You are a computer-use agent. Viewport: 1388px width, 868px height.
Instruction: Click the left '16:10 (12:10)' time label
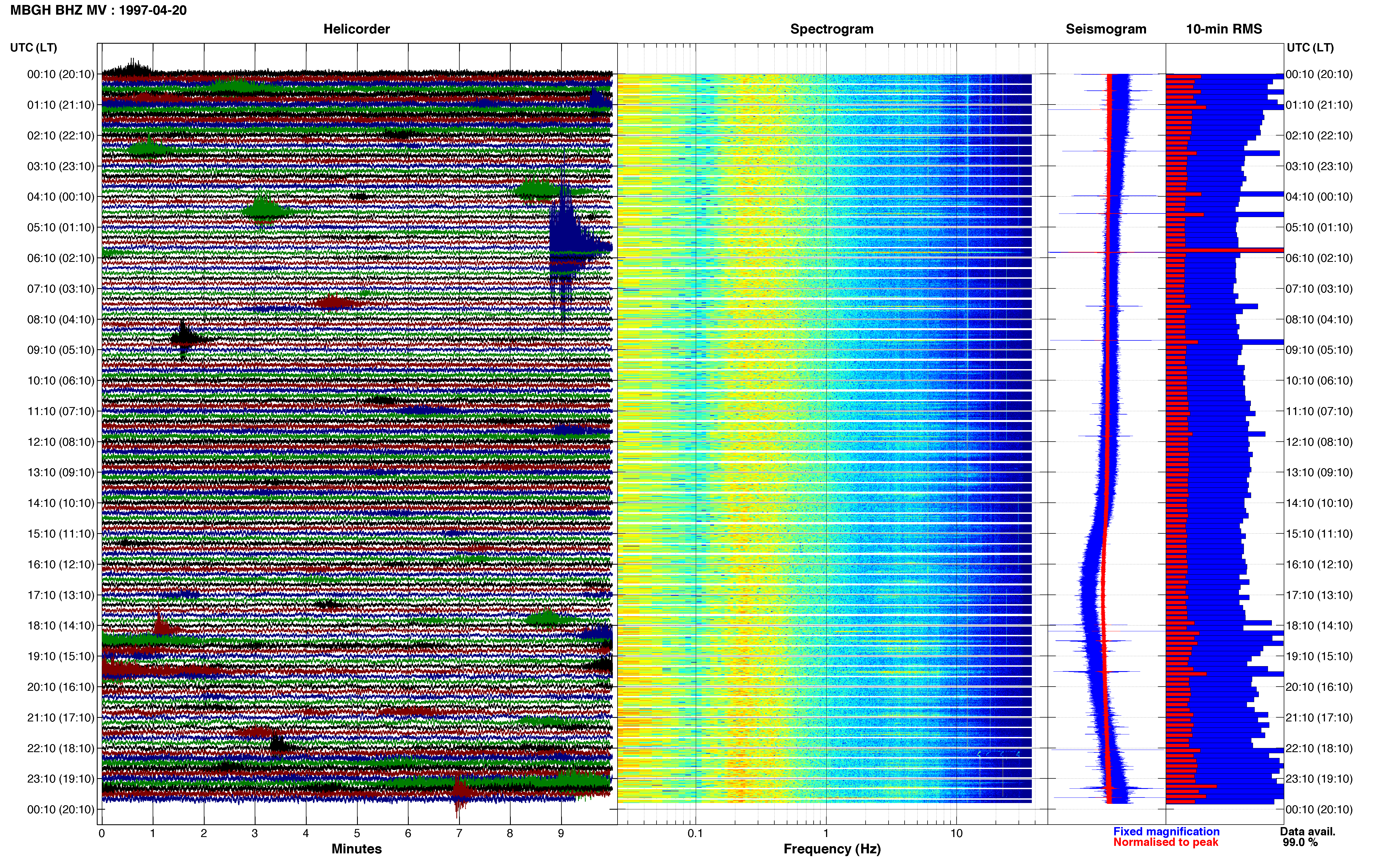[61, 564]
